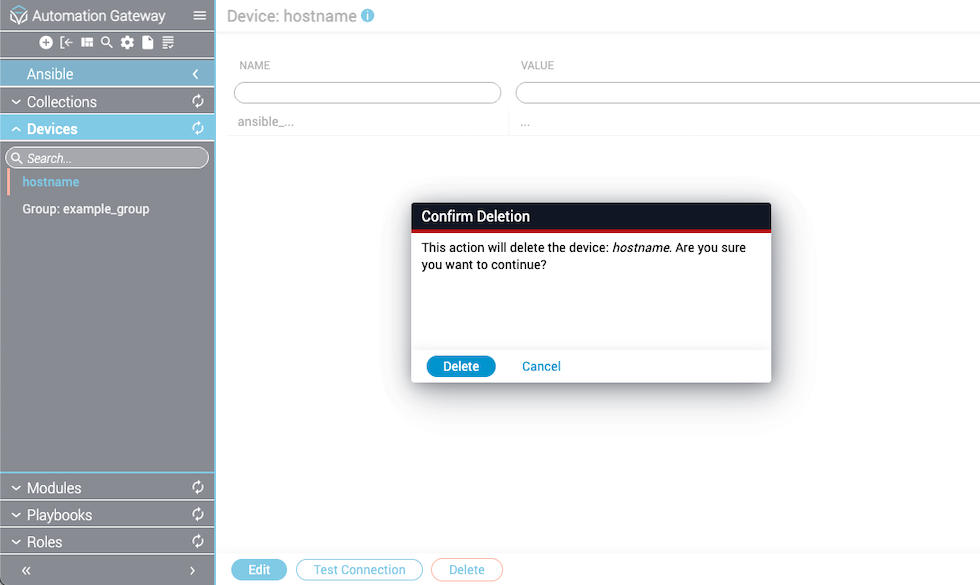Click the VALUE column header
This screenshot has width=980, height=585.
click(538, 65)
